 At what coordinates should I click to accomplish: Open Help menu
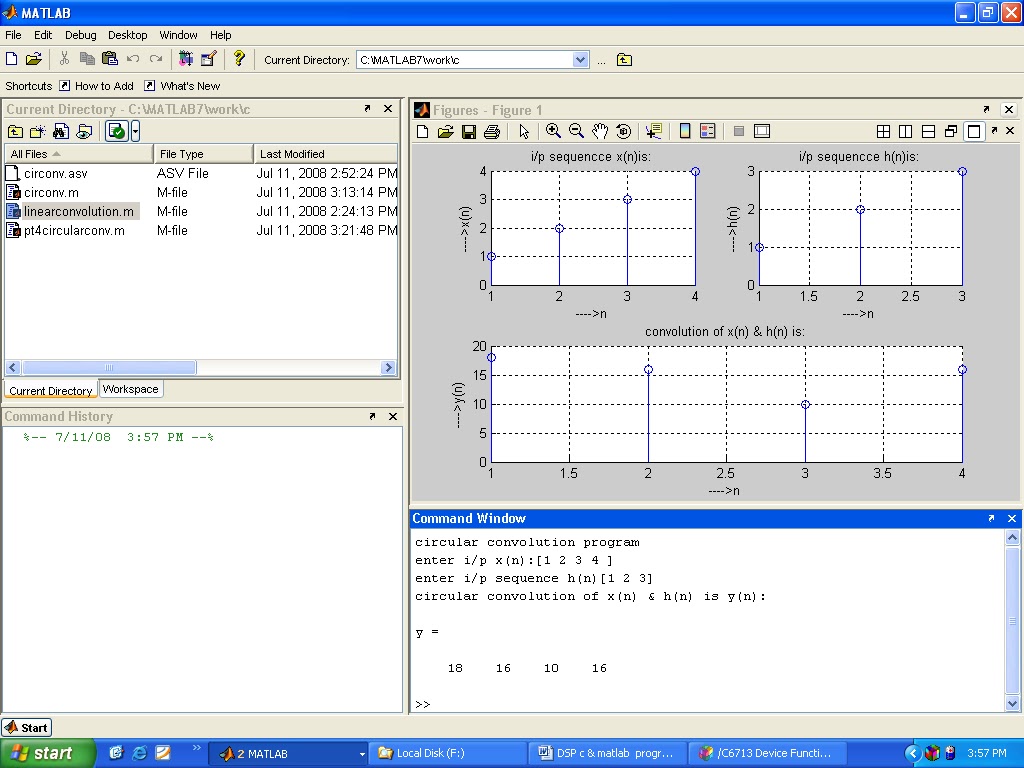tap(221, 35)
